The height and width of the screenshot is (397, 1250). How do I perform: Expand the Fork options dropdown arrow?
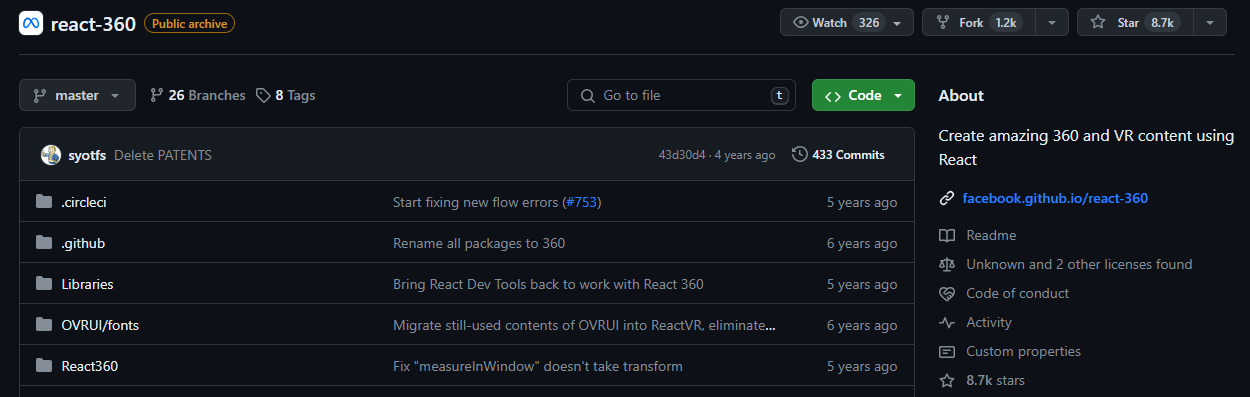pos(1051,22)
